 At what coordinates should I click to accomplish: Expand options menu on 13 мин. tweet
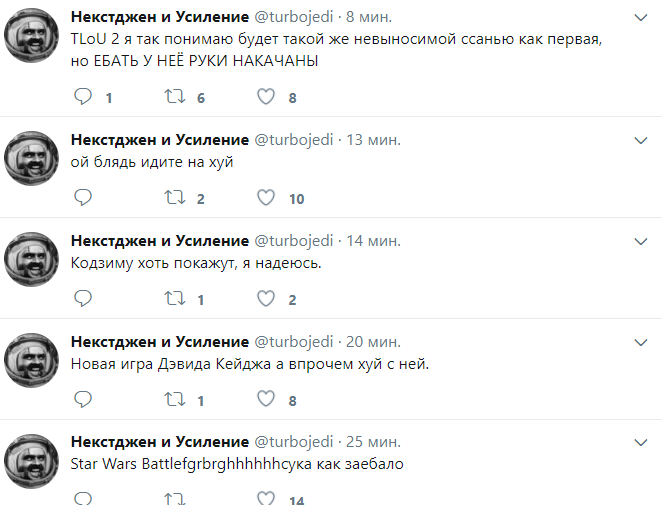[642, 140]
